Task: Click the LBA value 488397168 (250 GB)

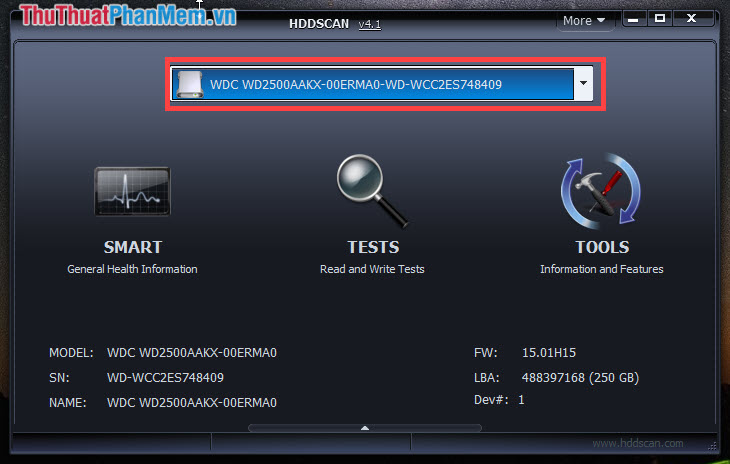Action: pyautogui.click(x=580, y=377)
